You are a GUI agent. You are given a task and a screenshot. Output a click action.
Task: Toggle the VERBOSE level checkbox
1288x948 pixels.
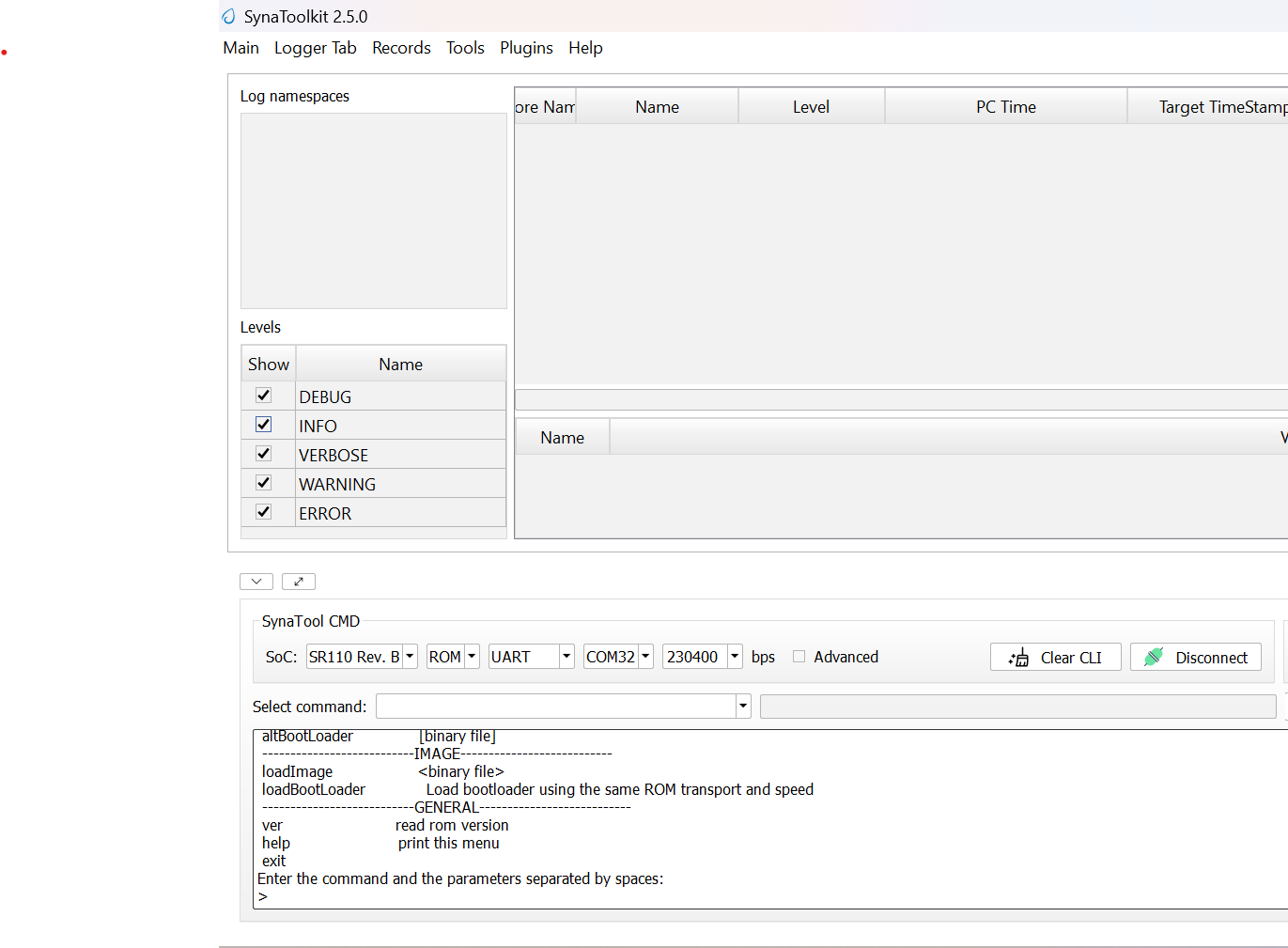point(264,454)
